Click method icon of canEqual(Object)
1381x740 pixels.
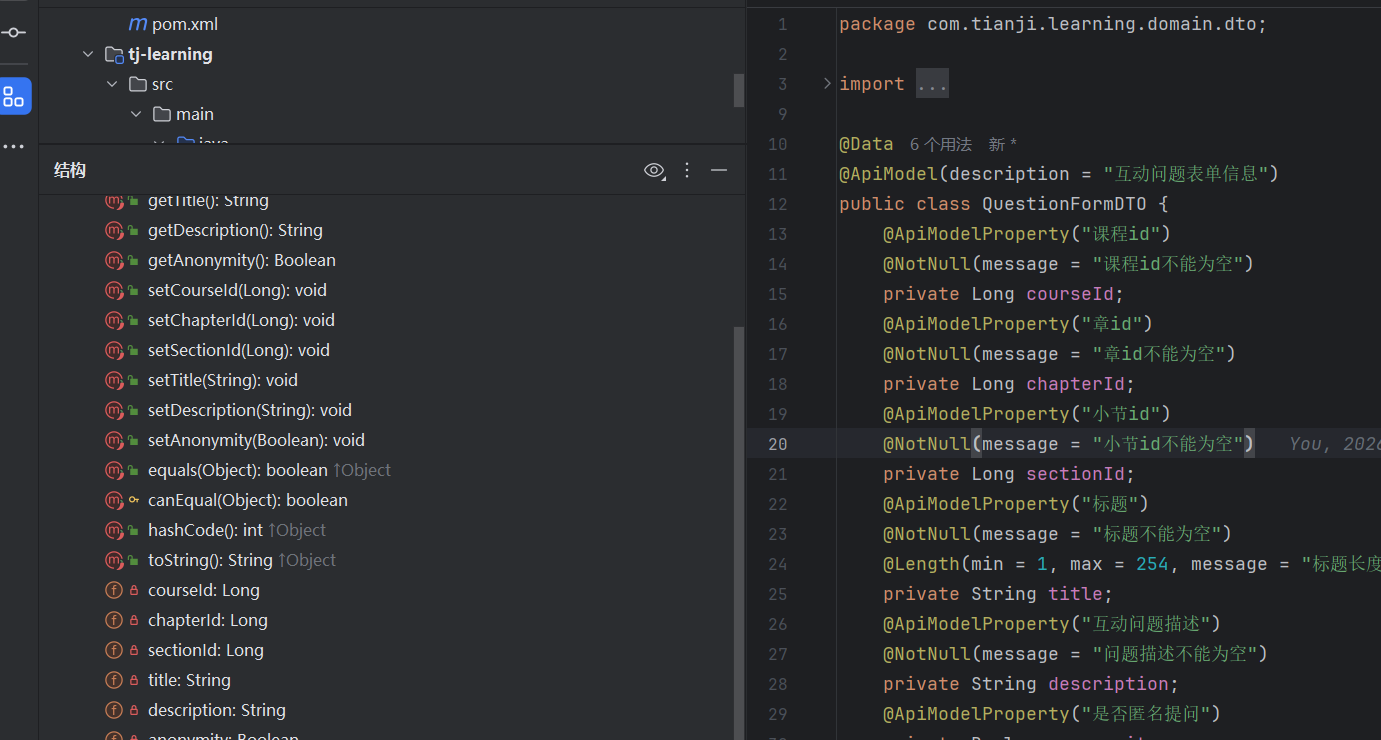coord(113,500)
